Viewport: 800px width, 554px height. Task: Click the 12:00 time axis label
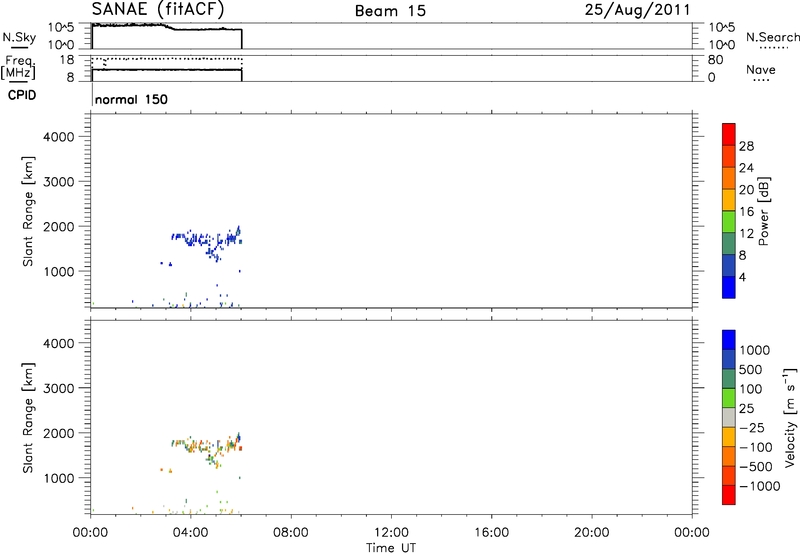click(x=391, y=533)
